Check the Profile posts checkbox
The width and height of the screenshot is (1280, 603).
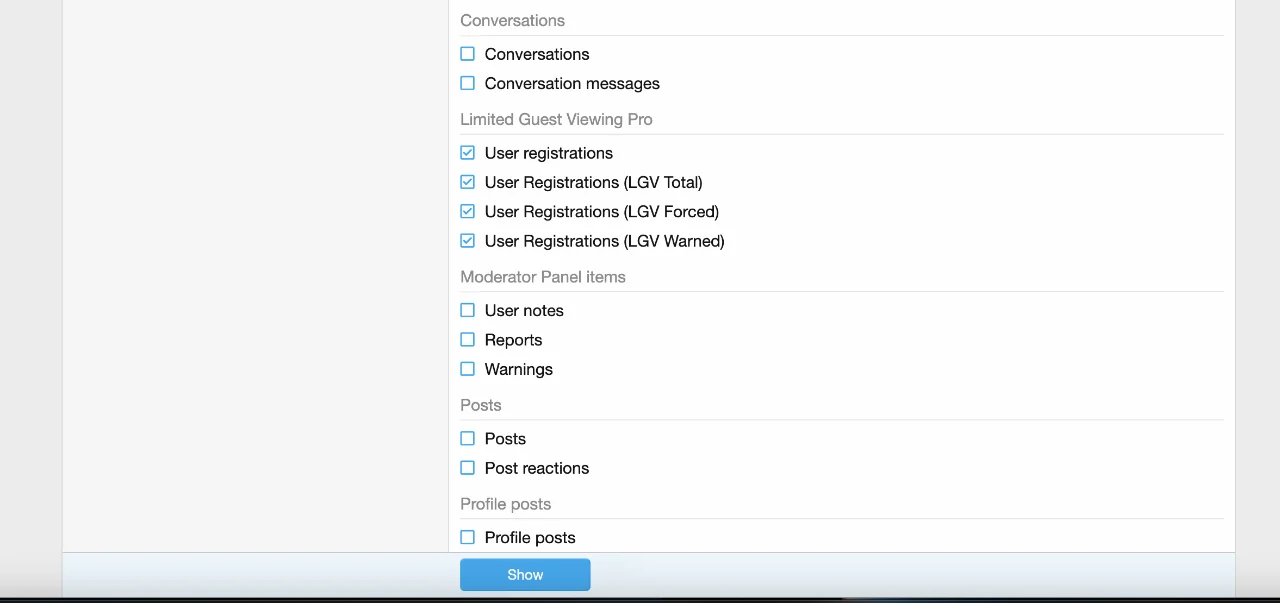point(467,537)
